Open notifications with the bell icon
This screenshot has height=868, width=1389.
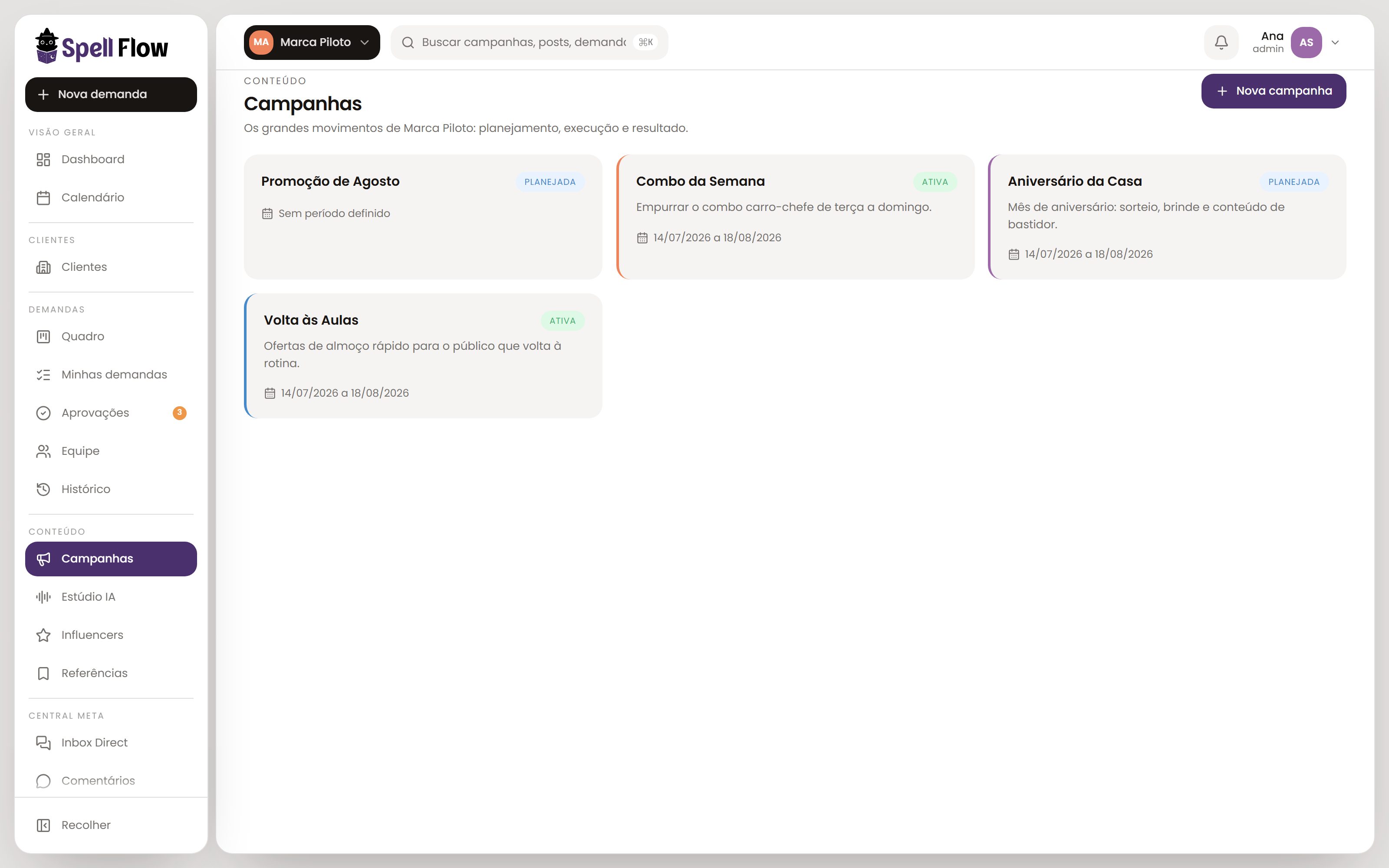1221,42
